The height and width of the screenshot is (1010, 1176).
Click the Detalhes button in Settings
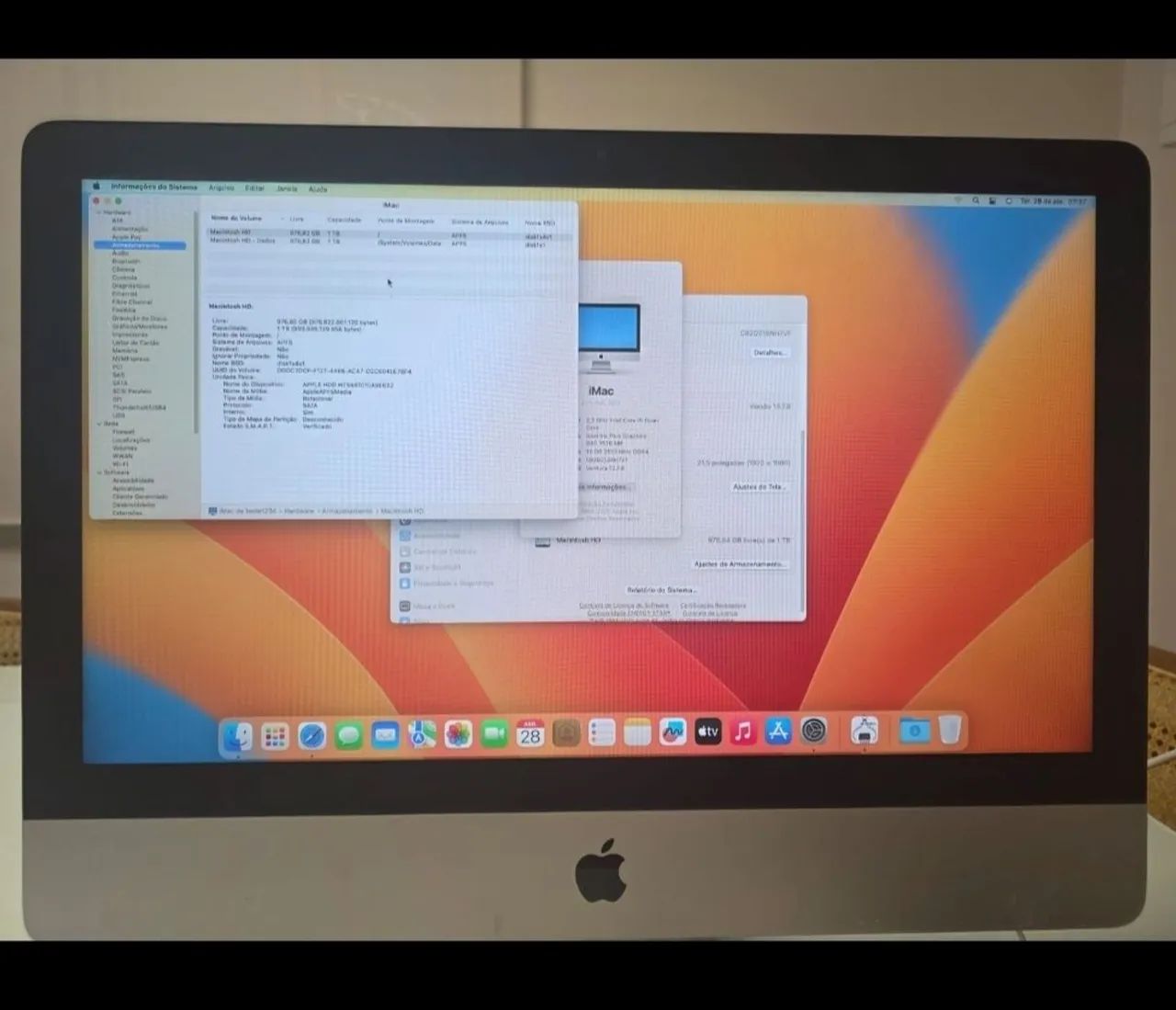pyautogui.click(x=770, y=353)
